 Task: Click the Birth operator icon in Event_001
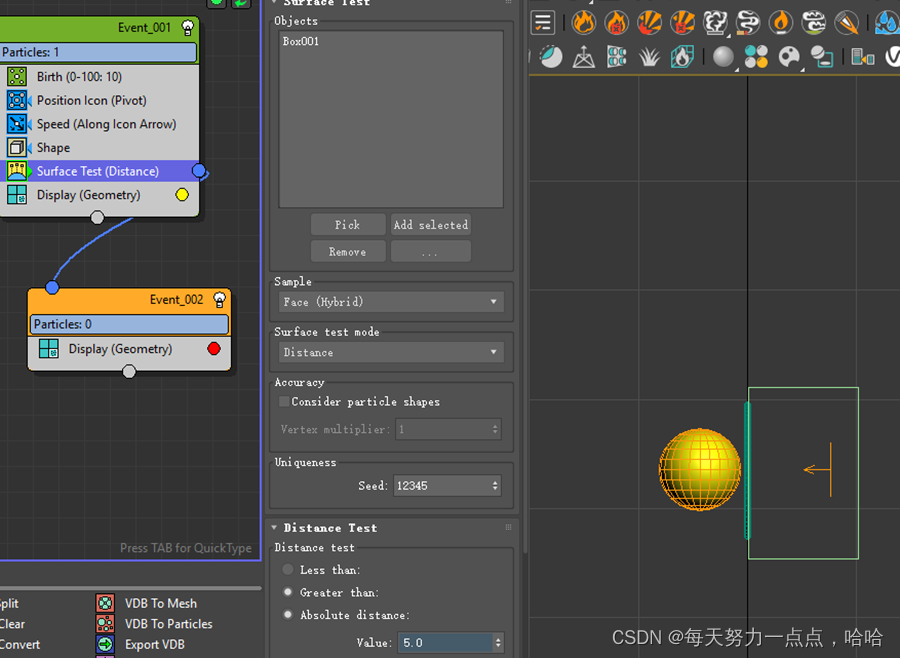(x=17, y=76)
